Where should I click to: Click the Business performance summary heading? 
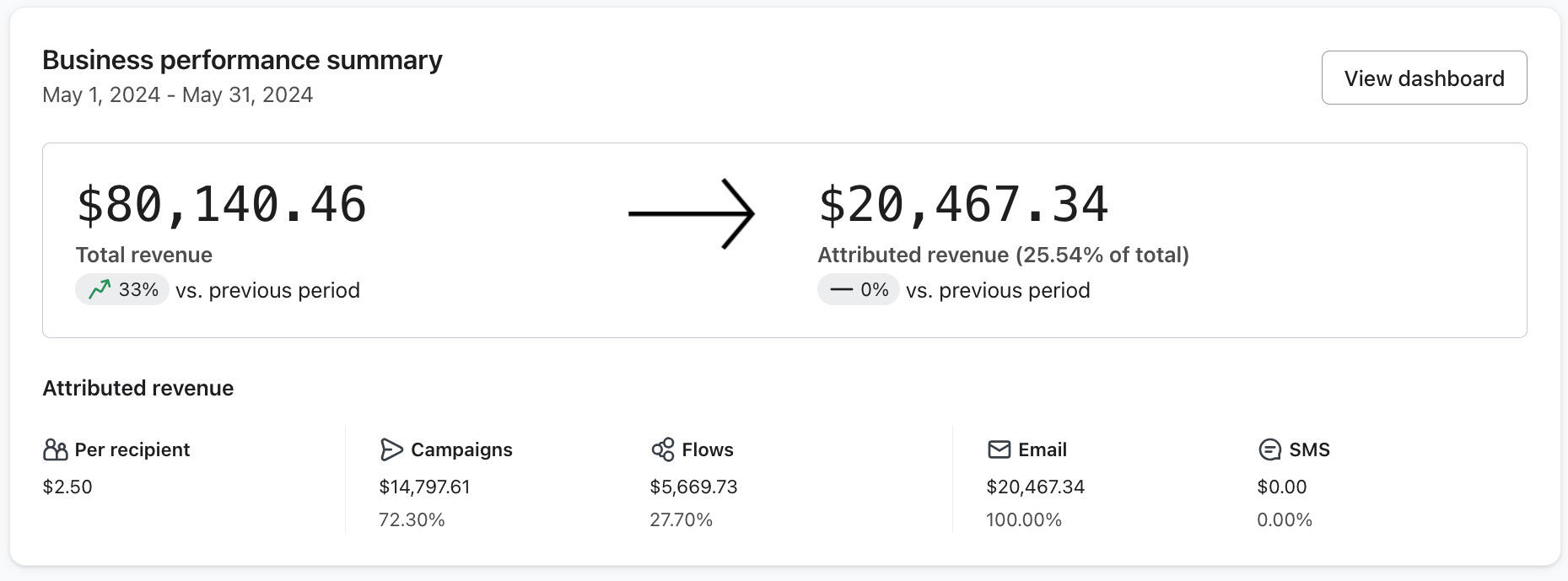pyautogui.click(x=242, y=60)
